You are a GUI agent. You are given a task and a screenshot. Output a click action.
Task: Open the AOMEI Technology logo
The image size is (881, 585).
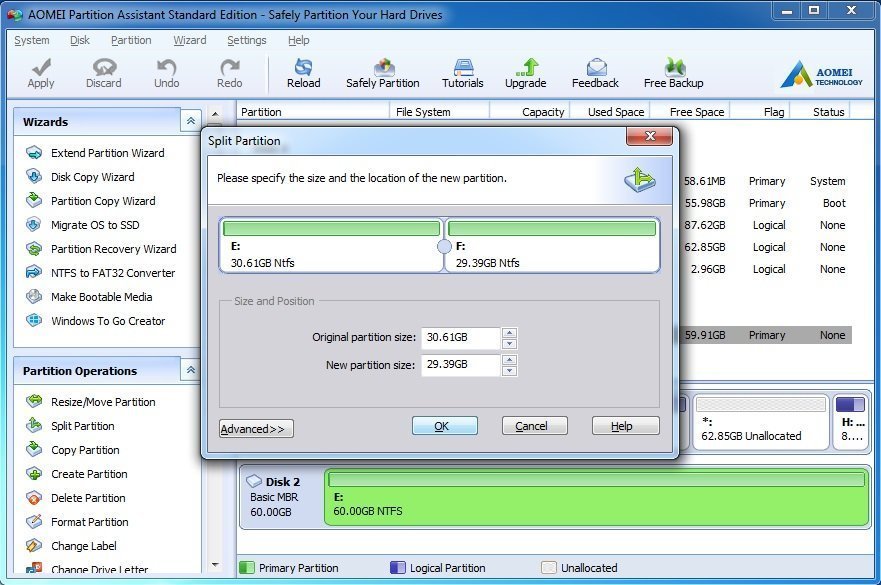pos(821,75)
